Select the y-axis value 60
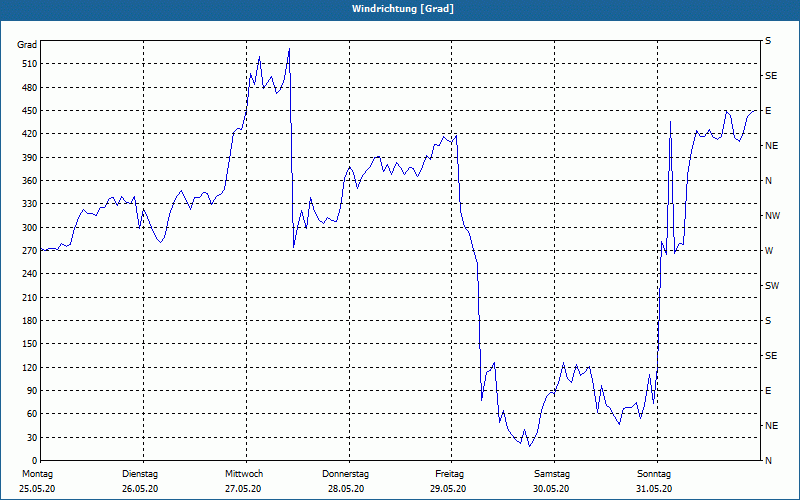 point(33,413)
